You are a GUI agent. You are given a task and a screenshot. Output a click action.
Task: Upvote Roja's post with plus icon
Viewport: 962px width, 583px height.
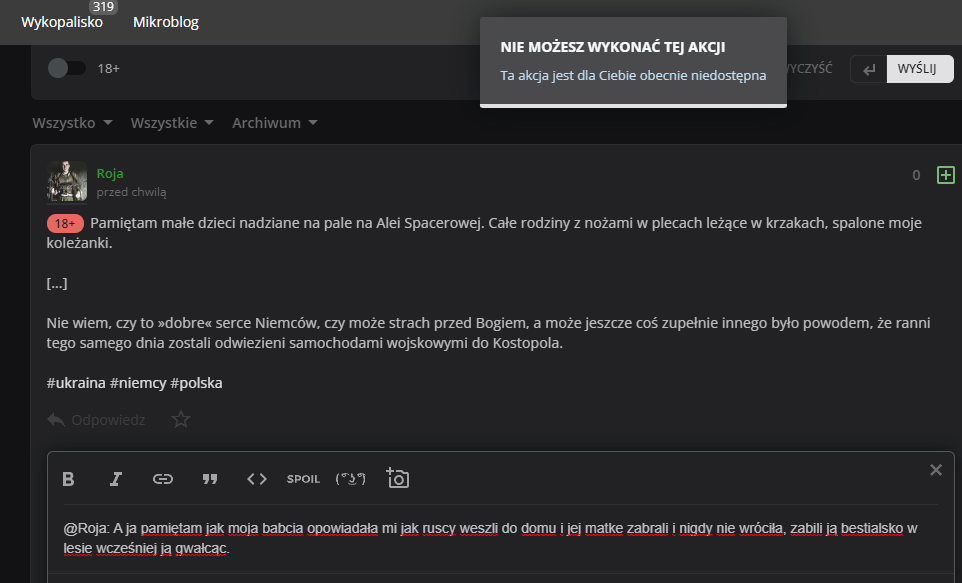pyautogui.click(x=945, y=175)
